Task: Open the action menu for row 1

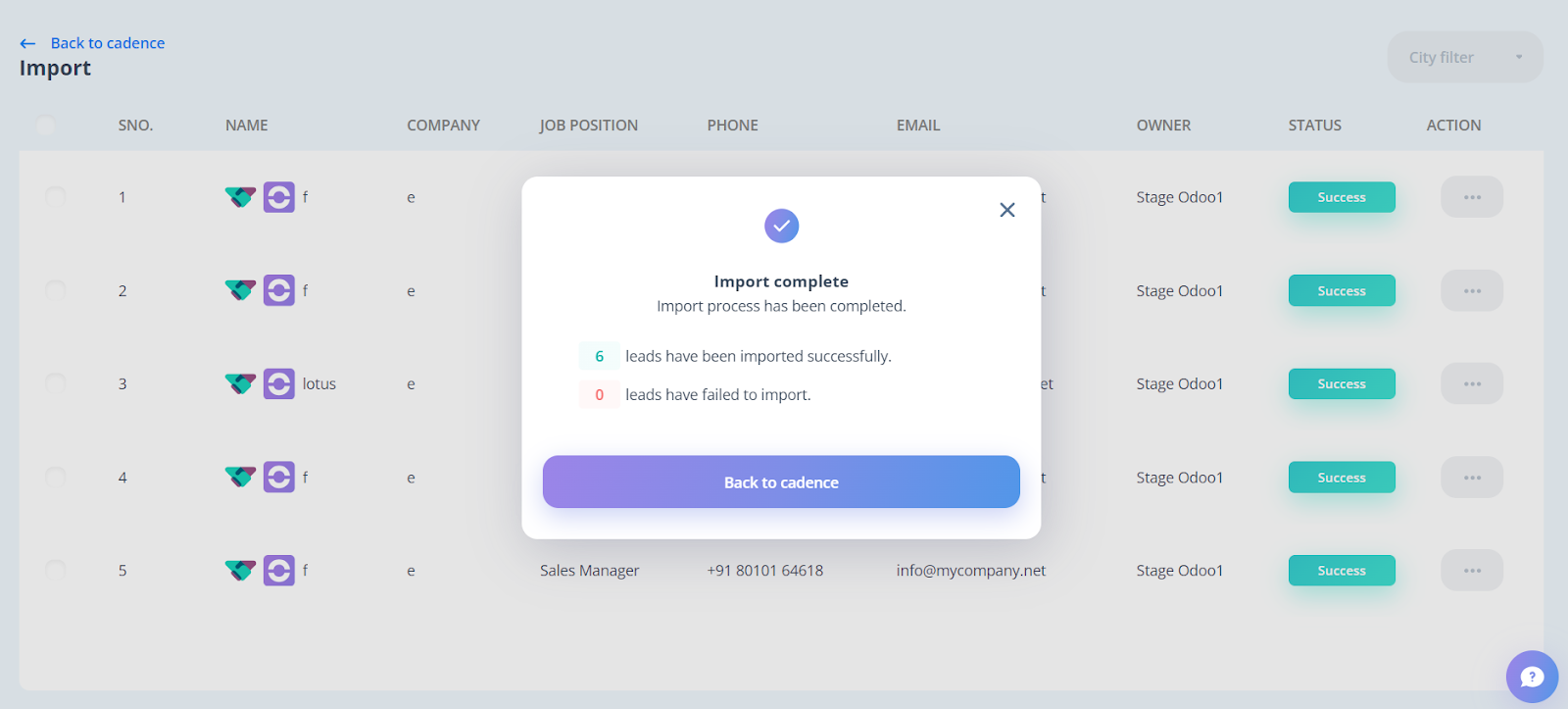Action: click(x=1472, y=197)
